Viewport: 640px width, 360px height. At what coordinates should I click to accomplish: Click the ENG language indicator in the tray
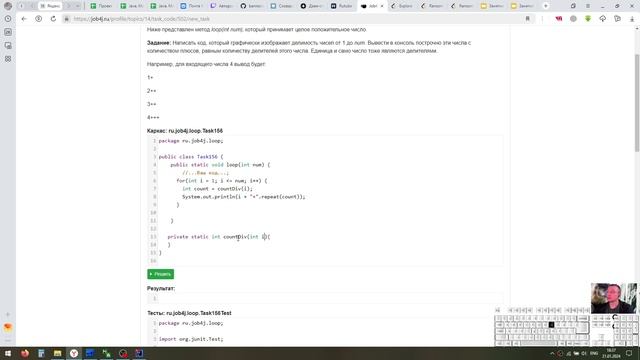[x=594, y=353]
